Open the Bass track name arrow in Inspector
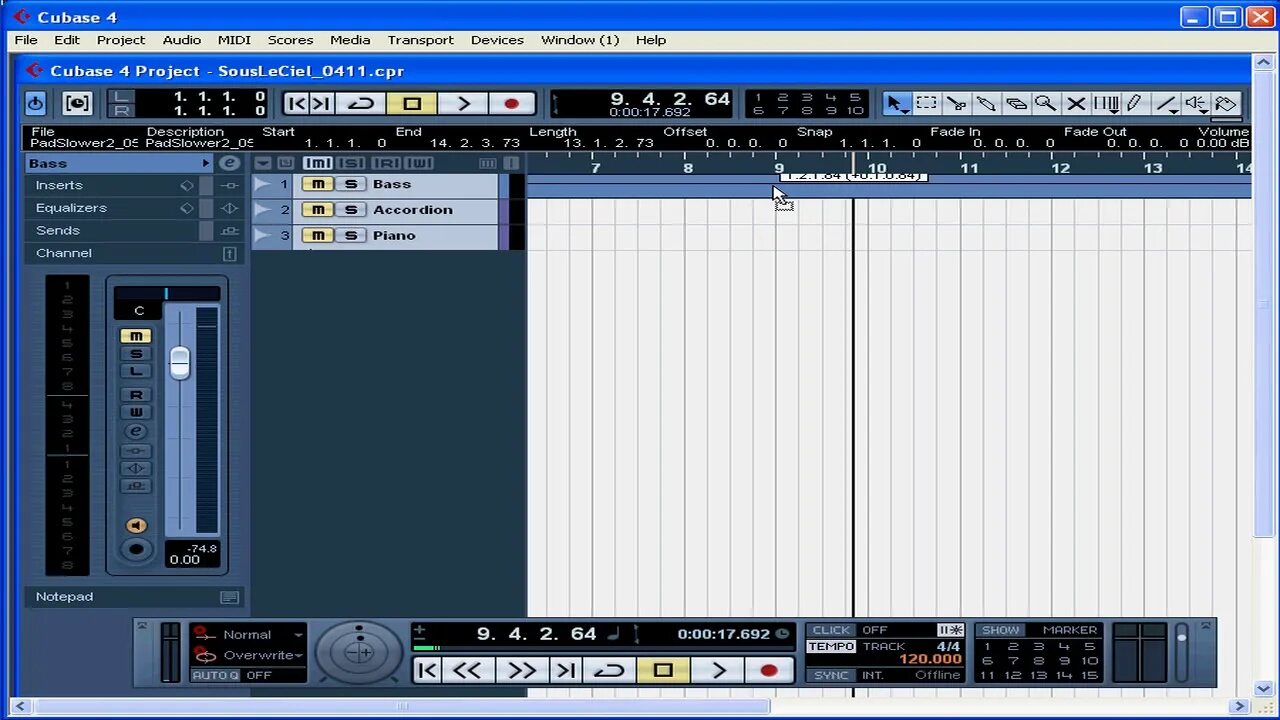The width and height of the screenshot is (1280, 720). point(206,163)
